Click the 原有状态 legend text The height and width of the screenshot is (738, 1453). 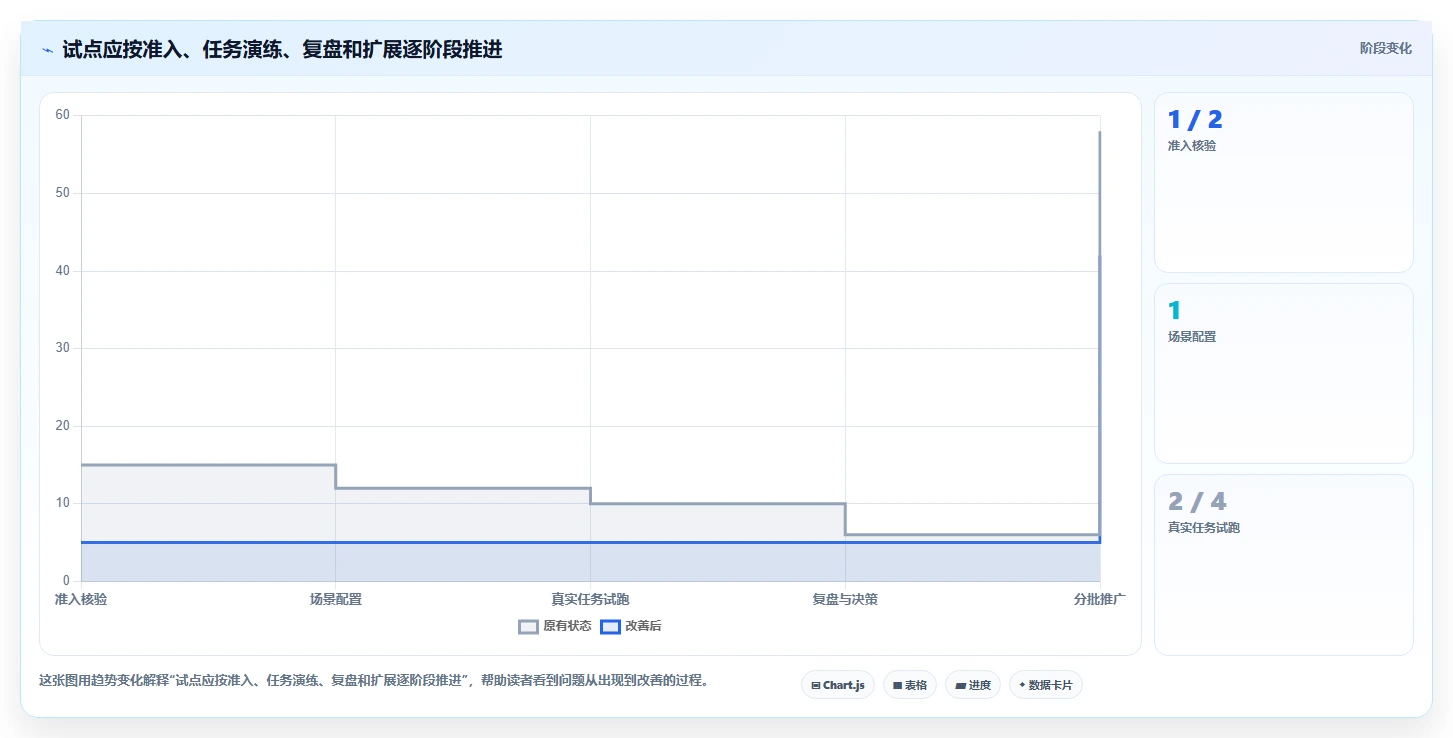point(567,627)
